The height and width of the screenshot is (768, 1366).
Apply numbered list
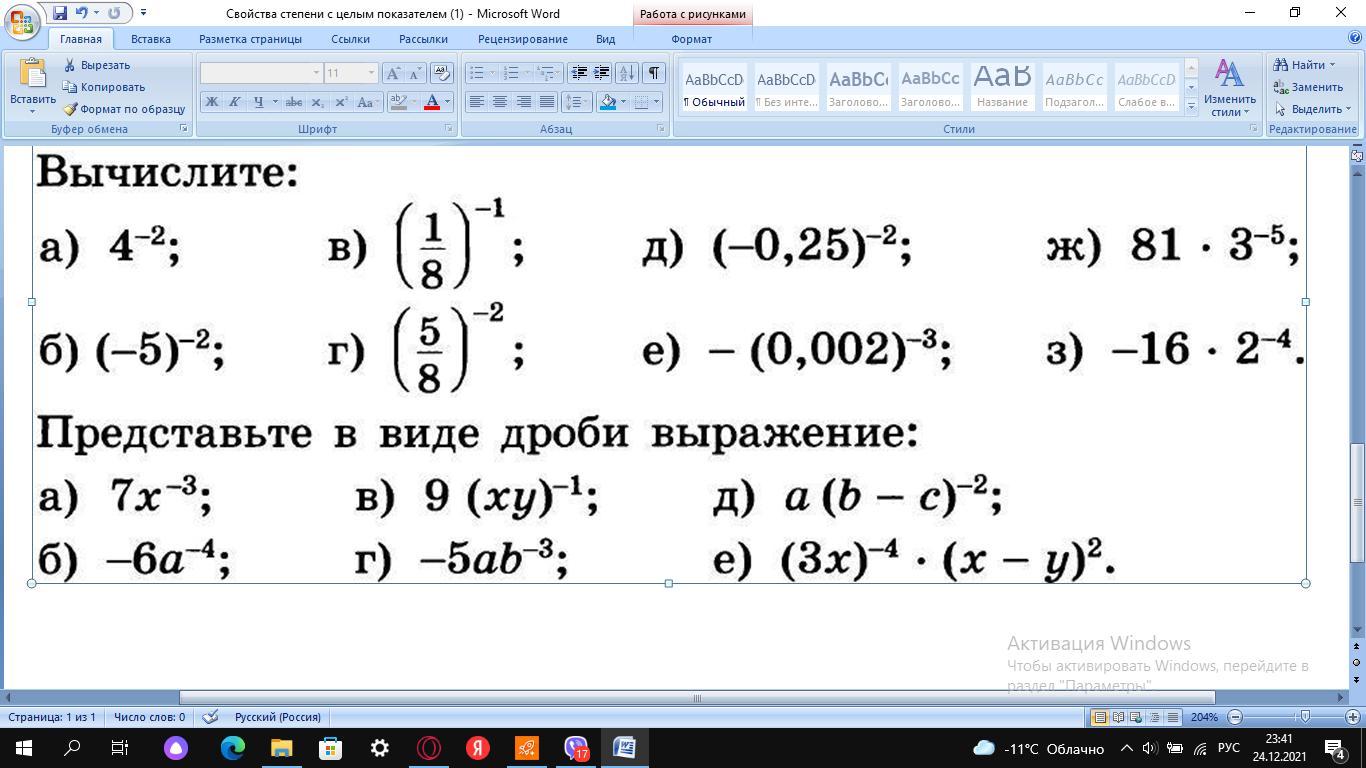click(x=511, y=73)
